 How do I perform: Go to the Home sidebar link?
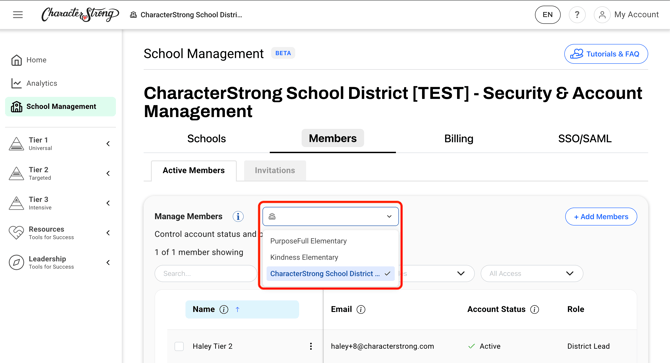click(36, 60)
